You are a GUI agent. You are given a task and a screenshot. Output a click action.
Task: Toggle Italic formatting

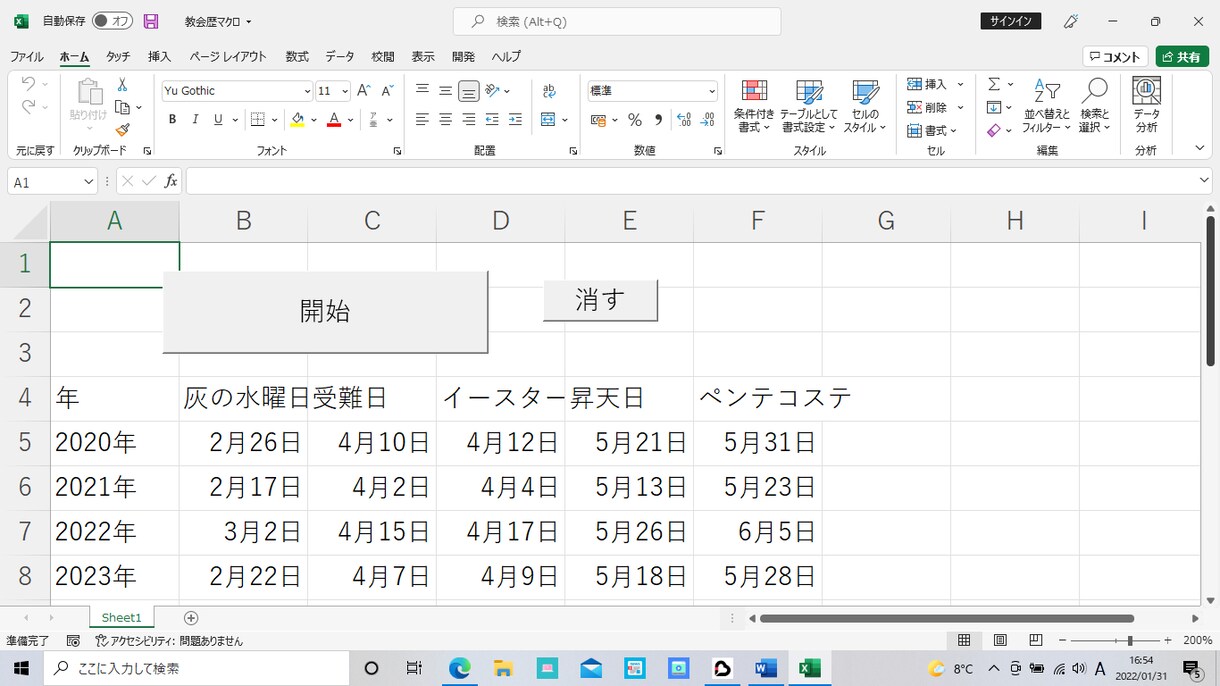coord(195,120)
